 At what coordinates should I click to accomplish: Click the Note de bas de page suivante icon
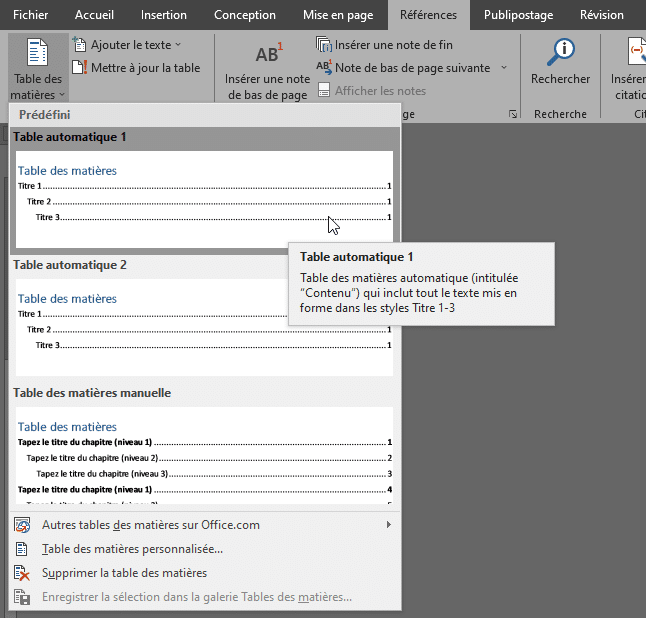point(324,68)
